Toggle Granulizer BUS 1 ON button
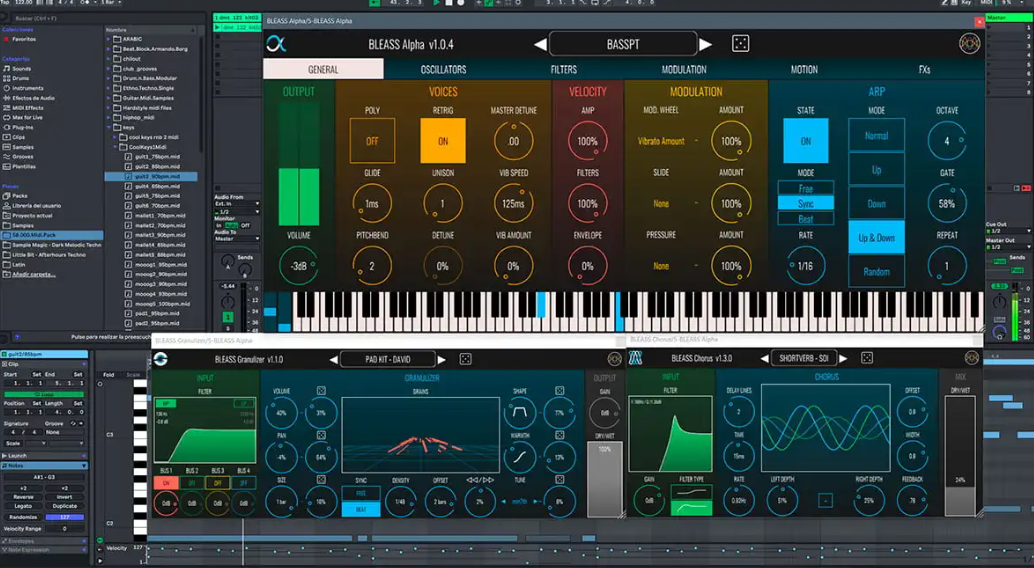Image resolution: width=1034 pixels, height=568 pixels. [x=166, y=483]
